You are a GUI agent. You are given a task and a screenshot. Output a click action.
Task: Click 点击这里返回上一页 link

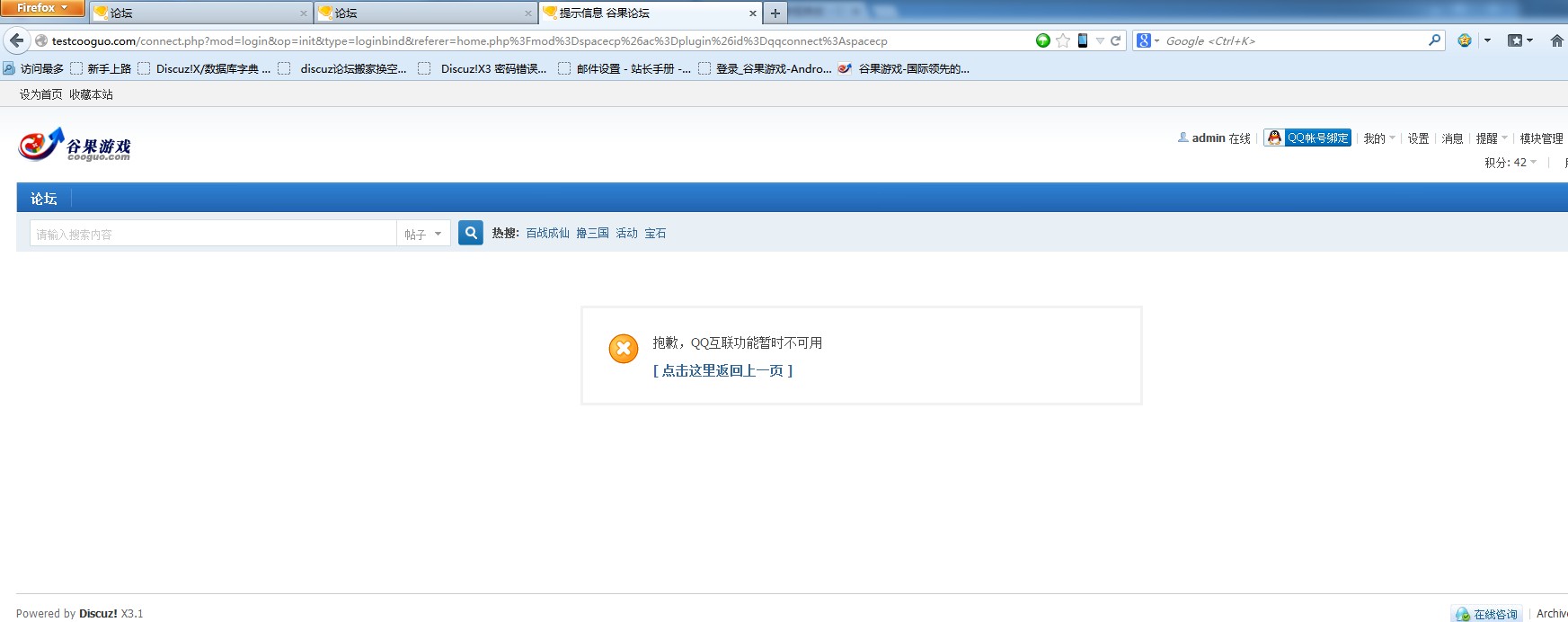pos(722,370)
